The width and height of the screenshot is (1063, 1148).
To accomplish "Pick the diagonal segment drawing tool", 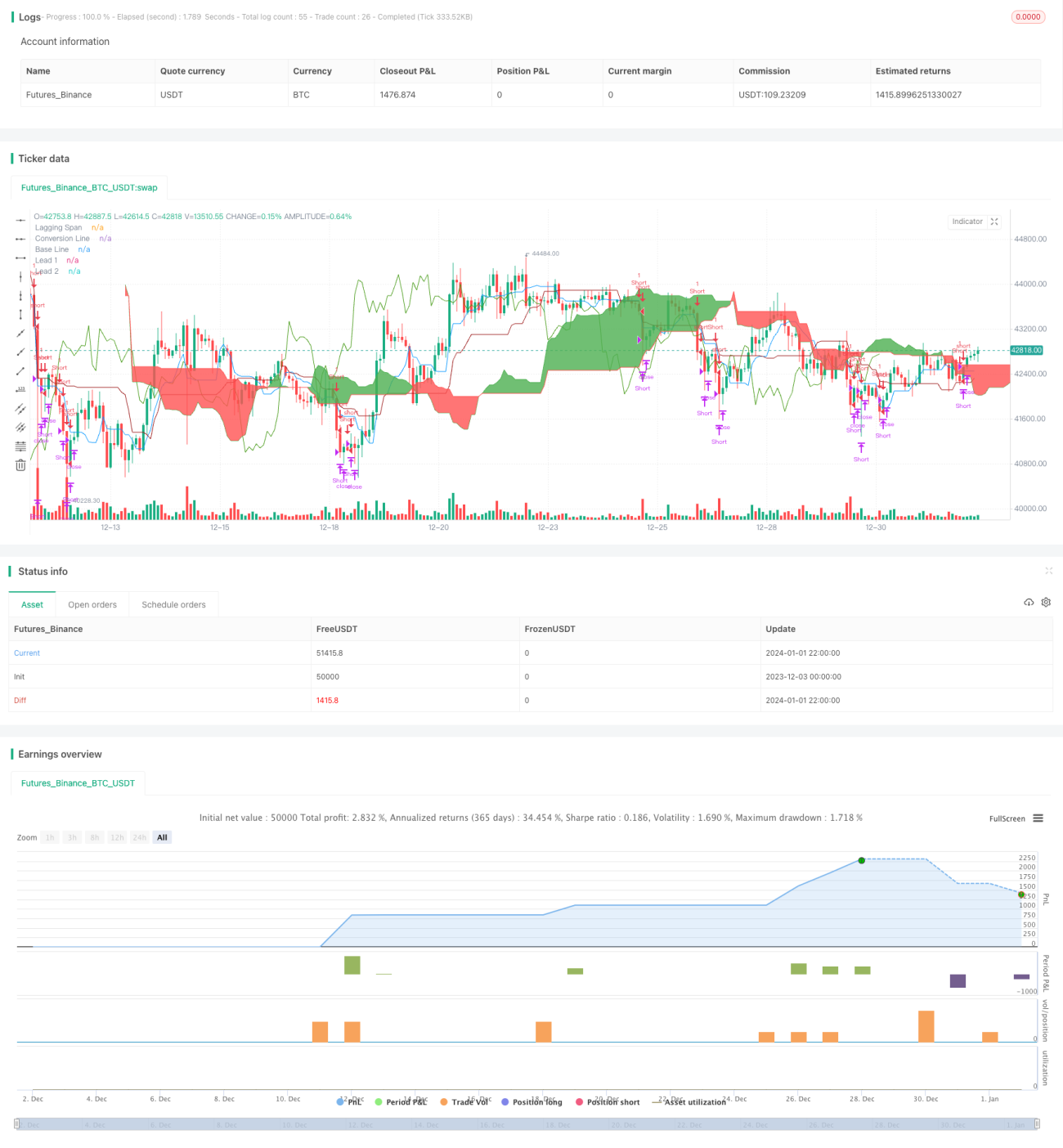I will (x=20, y=371).
